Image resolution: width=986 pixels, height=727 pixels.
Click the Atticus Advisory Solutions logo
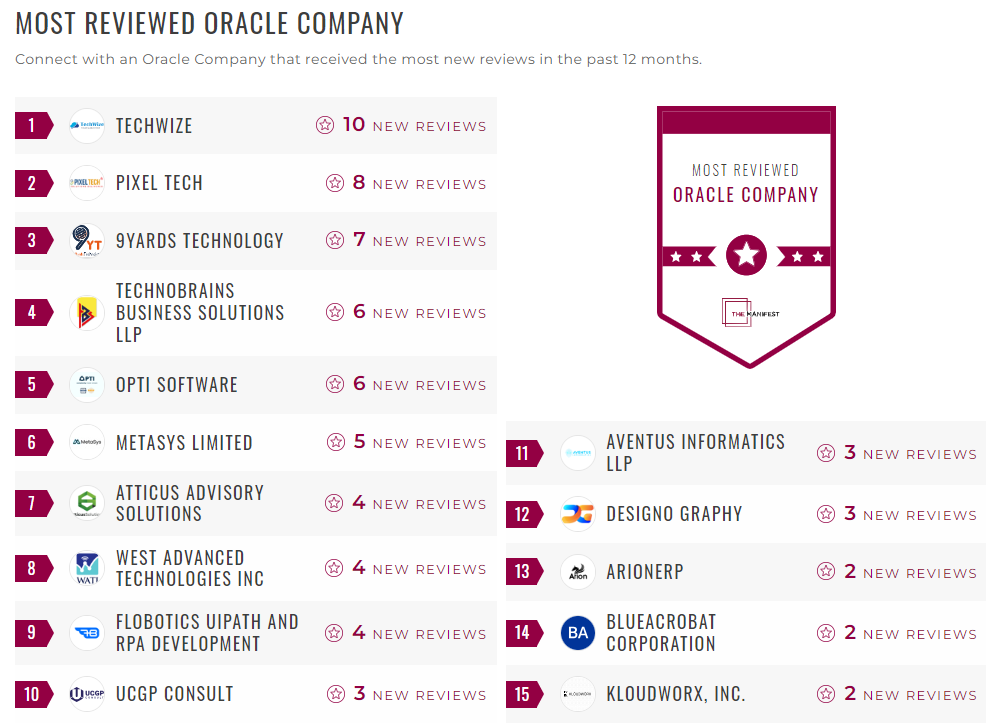87,503
